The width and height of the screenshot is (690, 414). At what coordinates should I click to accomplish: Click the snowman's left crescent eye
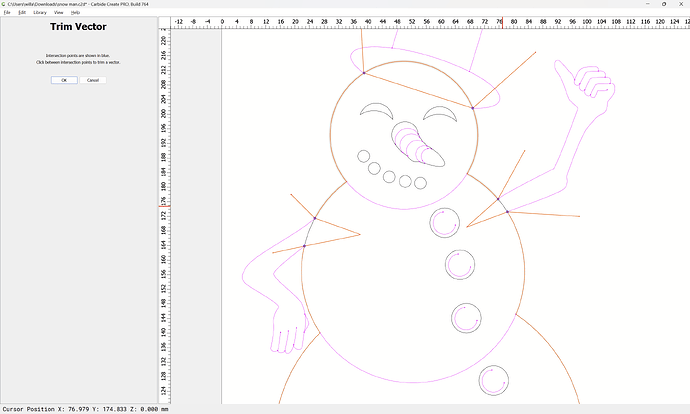click(x=376, y=110)
